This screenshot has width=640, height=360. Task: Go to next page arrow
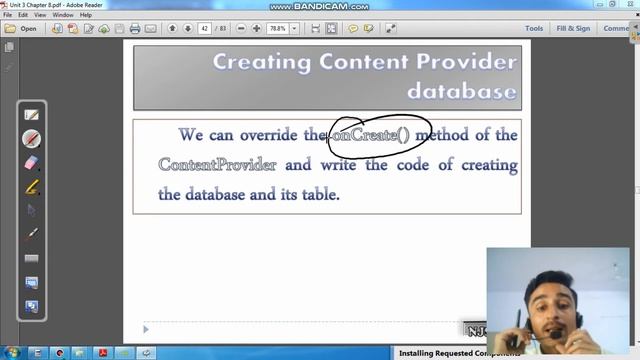(x=188, y=28)
